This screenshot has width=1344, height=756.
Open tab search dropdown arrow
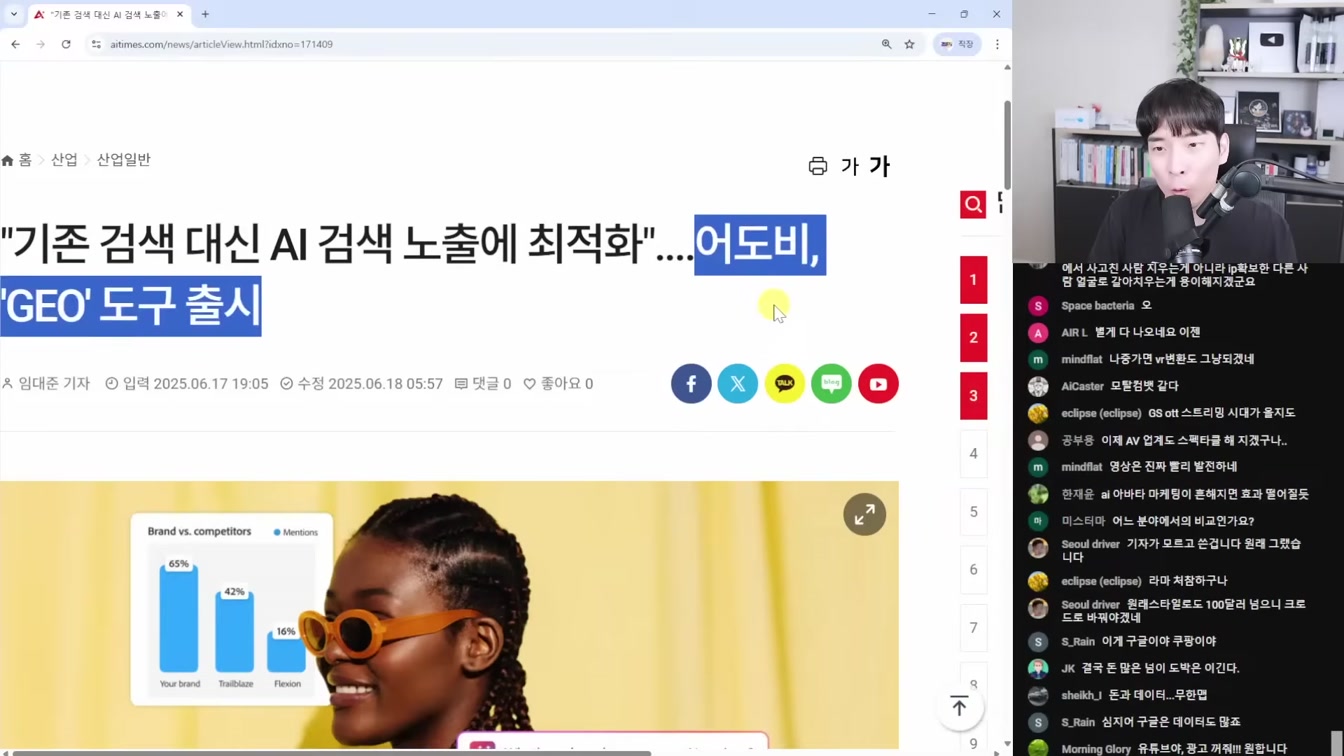[14, 14]
